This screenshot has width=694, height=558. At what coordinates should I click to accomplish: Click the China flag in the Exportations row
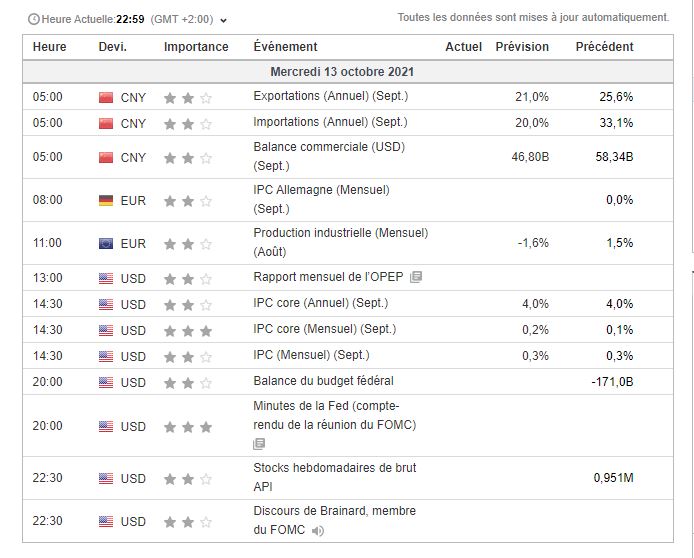click(x=106, y=97)
